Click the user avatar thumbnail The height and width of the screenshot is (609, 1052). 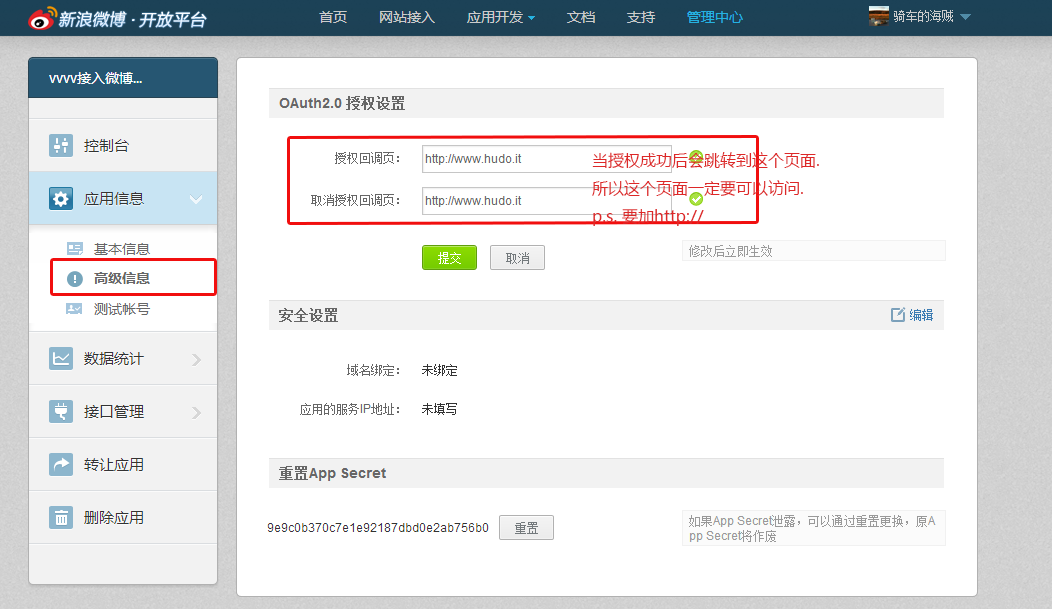[879, 16]
